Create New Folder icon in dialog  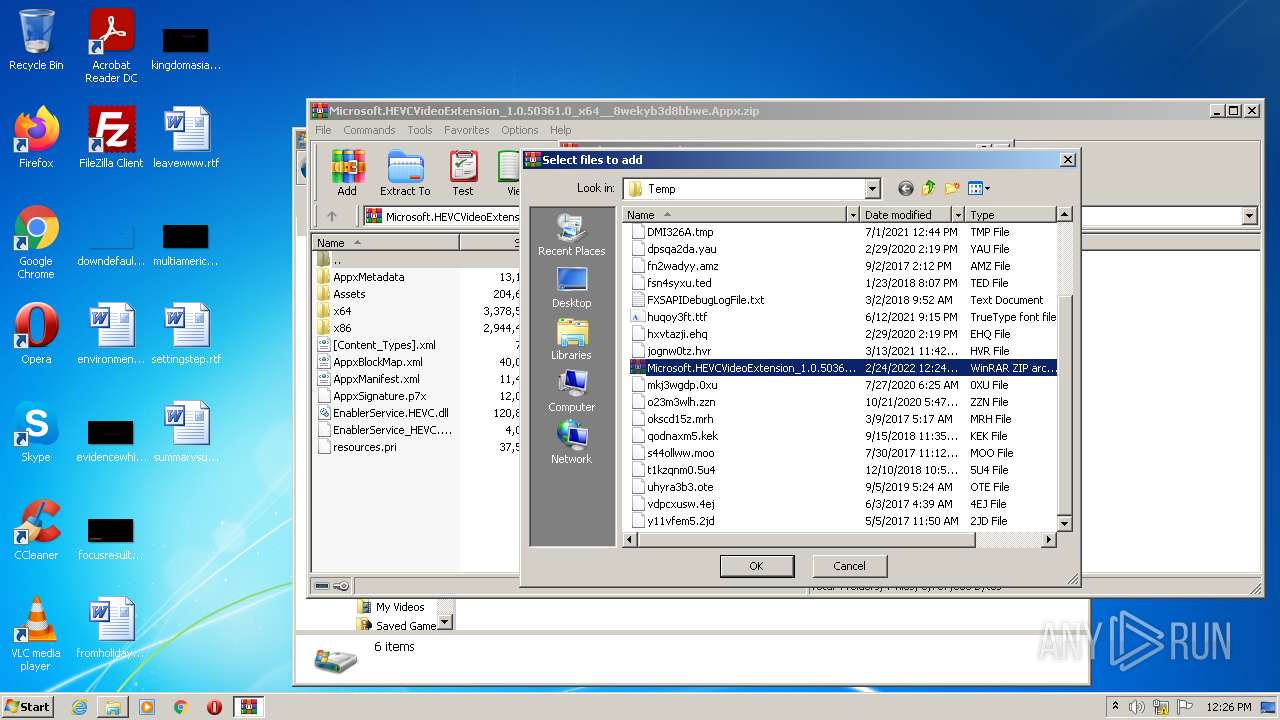click(951, 188)
